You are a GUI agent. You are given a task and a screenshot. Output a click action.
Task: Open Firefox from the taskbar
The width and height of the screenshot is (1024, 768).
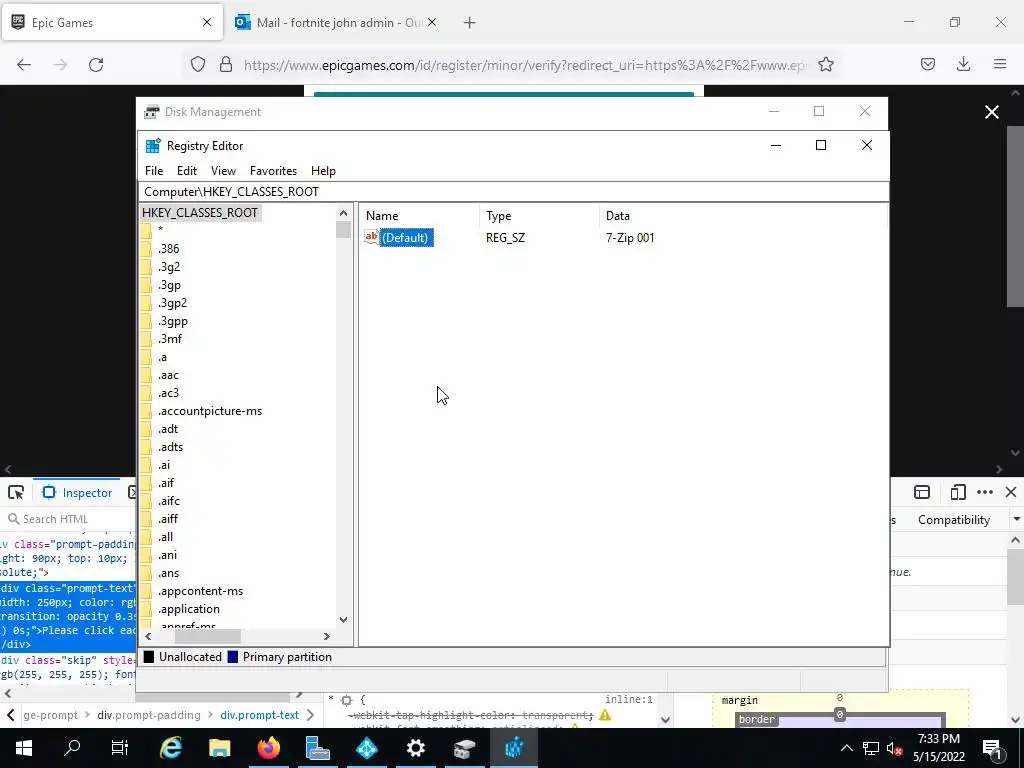click(x=268, y=748)
